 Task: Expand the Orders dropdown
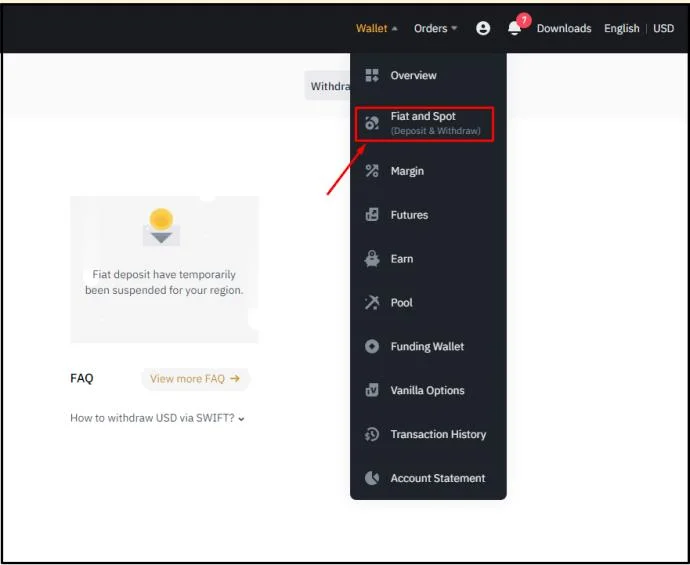click(435, 28)
